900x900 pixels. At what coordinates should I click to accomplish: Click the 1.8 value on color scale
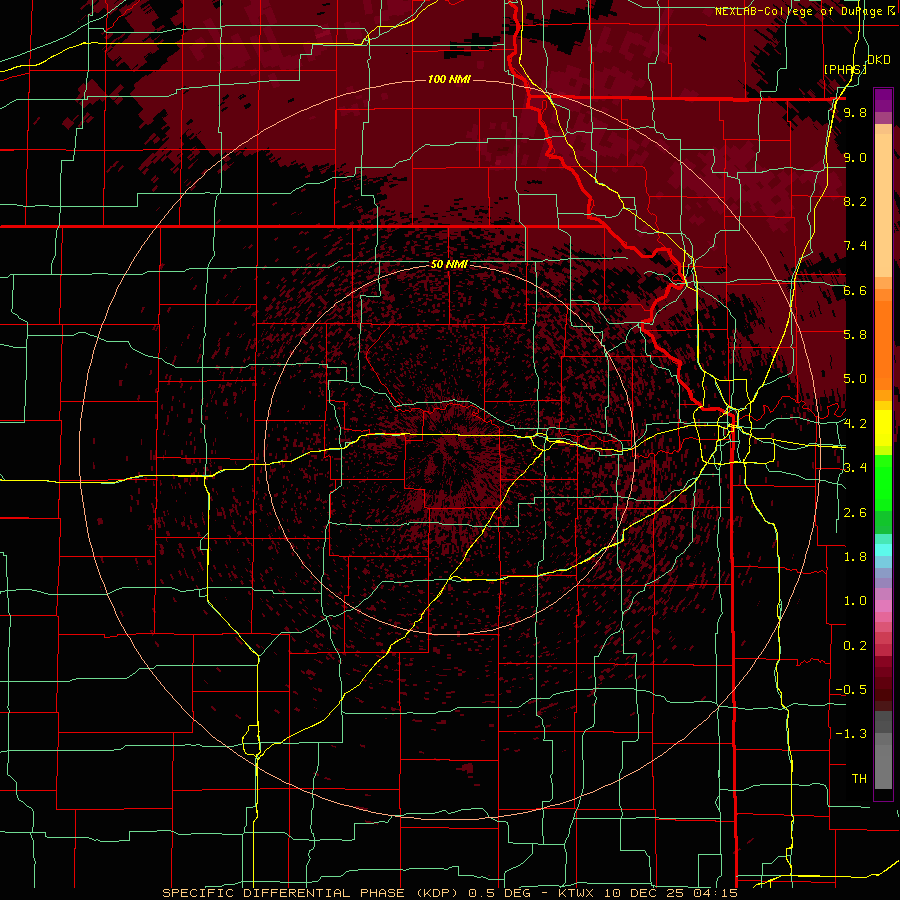pyautogui.click(x=855, y=557)
